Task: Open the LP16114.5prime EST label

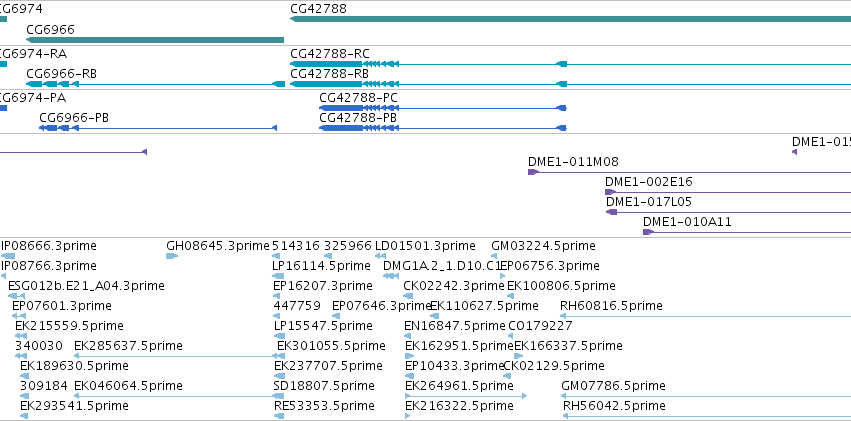Action: [x=321, y=265]
